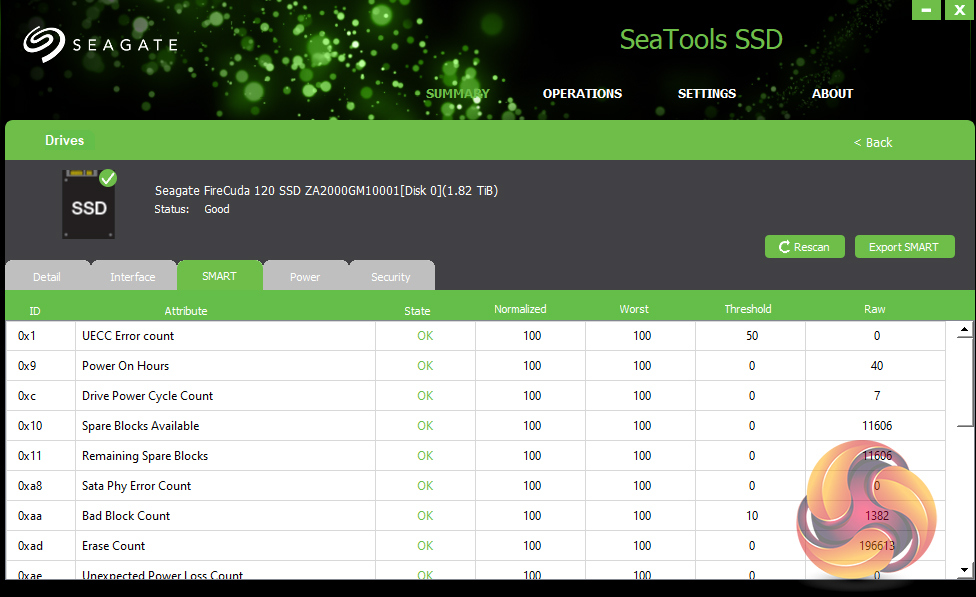This screenshot has width=976, height=597.
Task: Click the scrollbar down arrow
Action: pyautogui.click(x=964, y=569)
